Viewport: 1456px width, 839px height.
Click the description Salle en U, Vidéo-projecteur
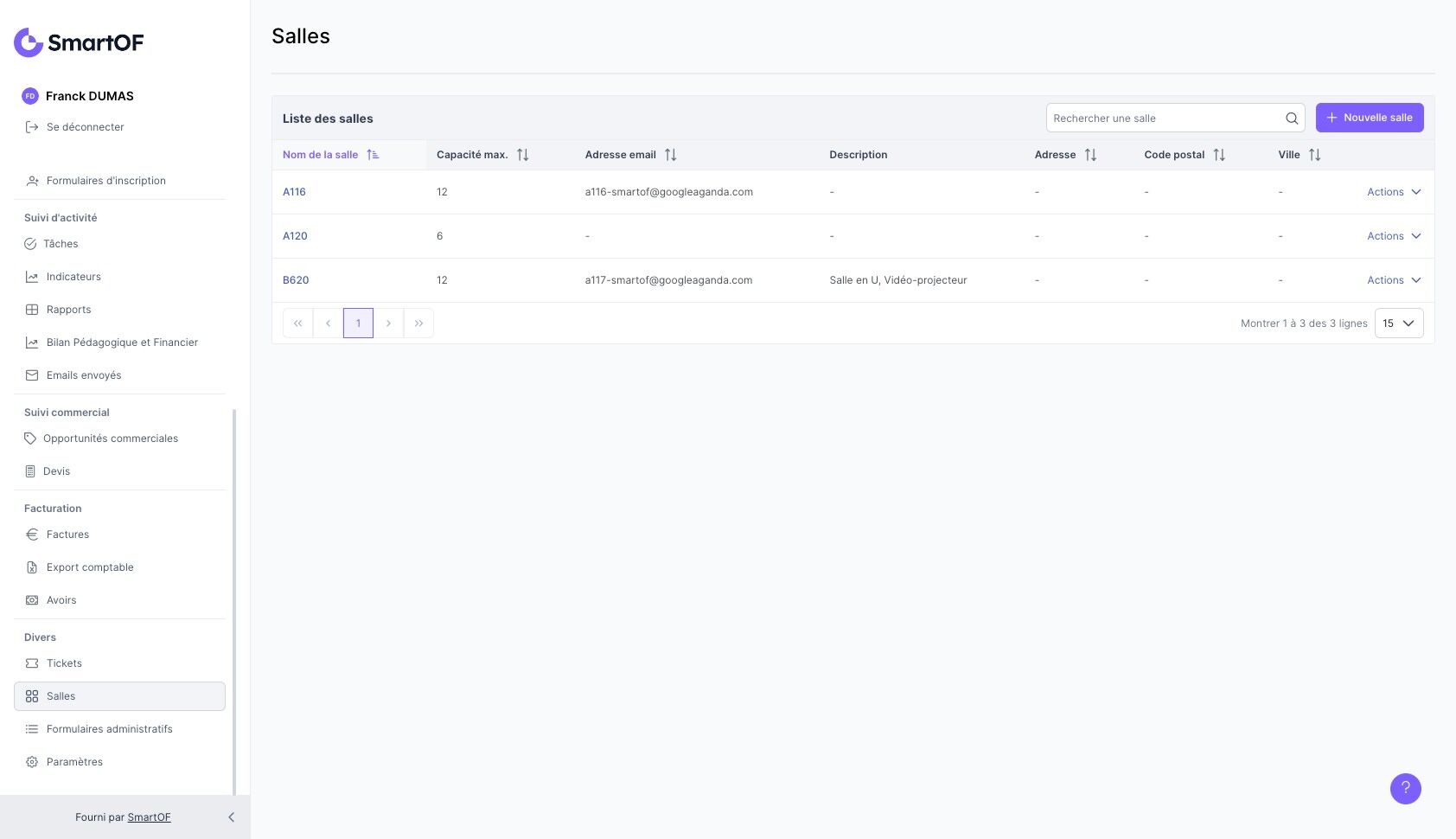pyautogui.click(x=898, y=280)
